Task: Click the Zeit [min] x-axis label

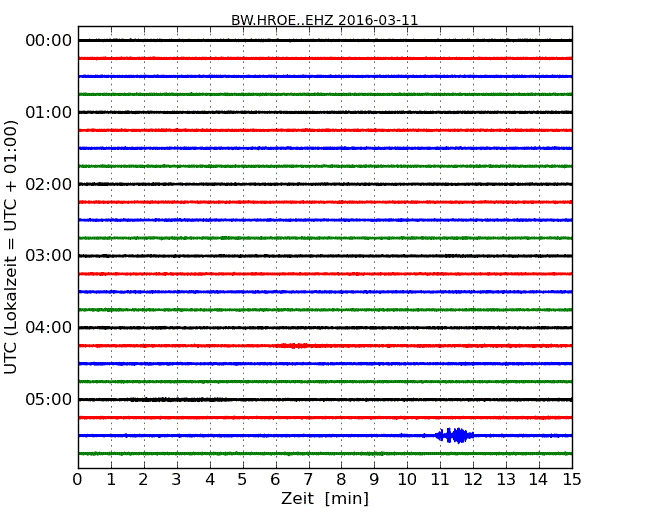Action: pyautogui.click(x=325, y=498)
